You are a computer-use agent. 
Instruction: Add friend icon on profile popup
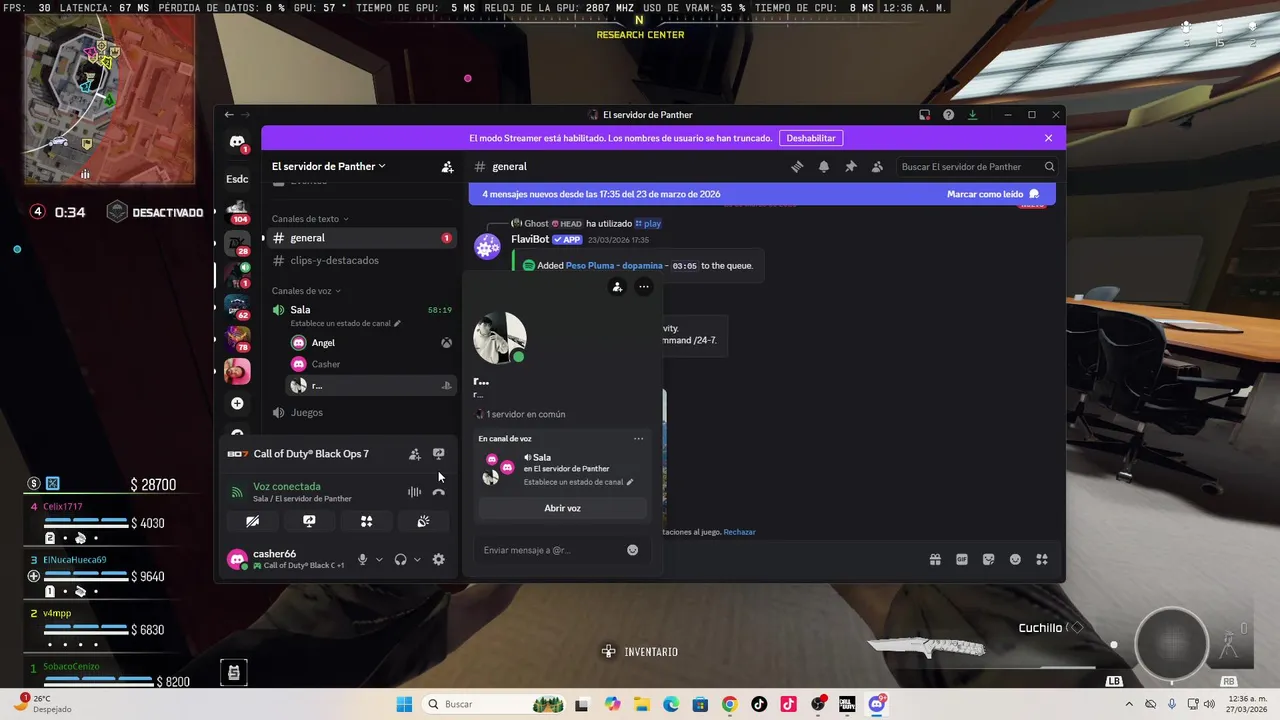(x=617, y=287)
